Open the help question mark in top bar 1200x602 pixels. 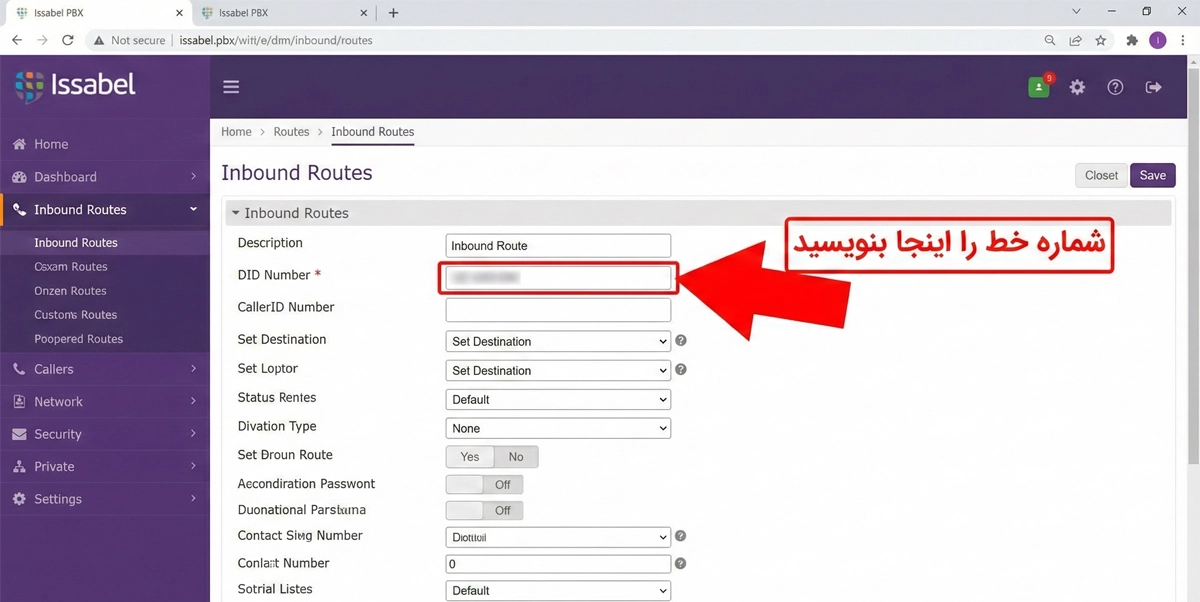tap(1115, 87)
